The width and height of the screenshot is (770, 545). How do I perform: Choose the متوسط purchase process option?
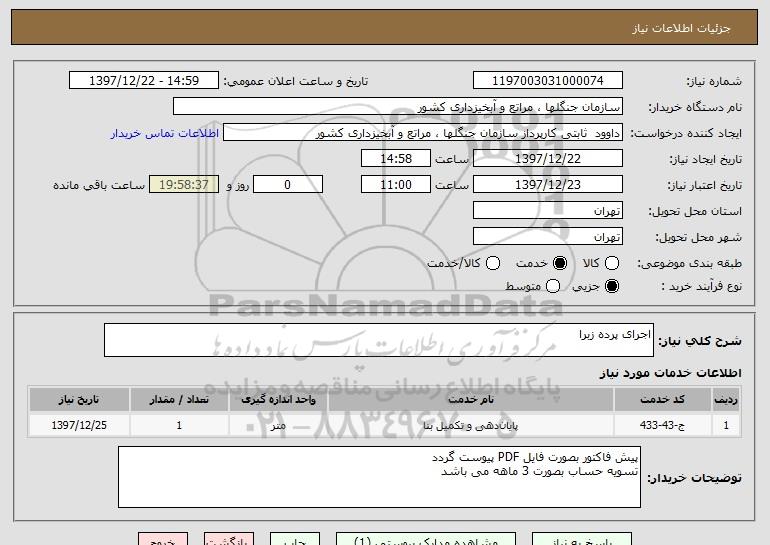click(x=553, y=286)
